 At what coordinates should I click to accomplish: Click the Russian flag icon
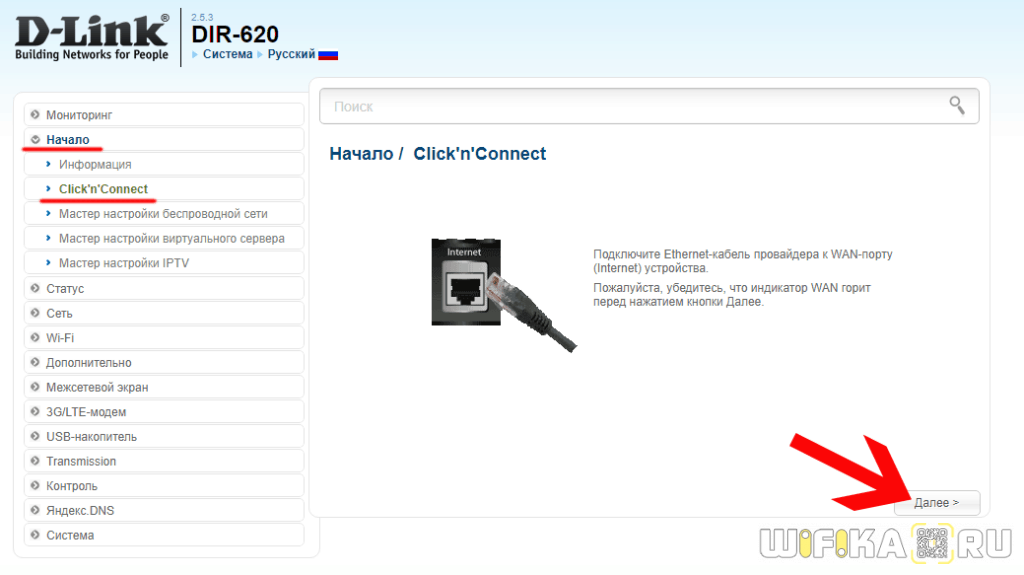(328, 55)
